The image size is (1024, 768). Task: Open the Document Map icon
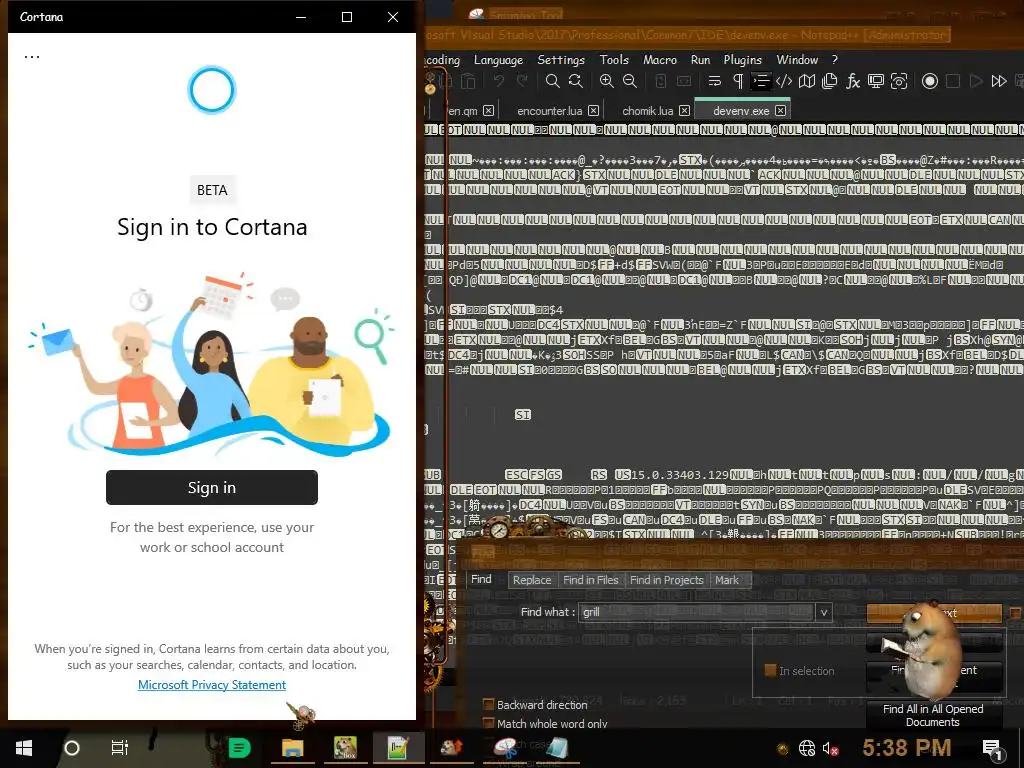click(807, 81)
